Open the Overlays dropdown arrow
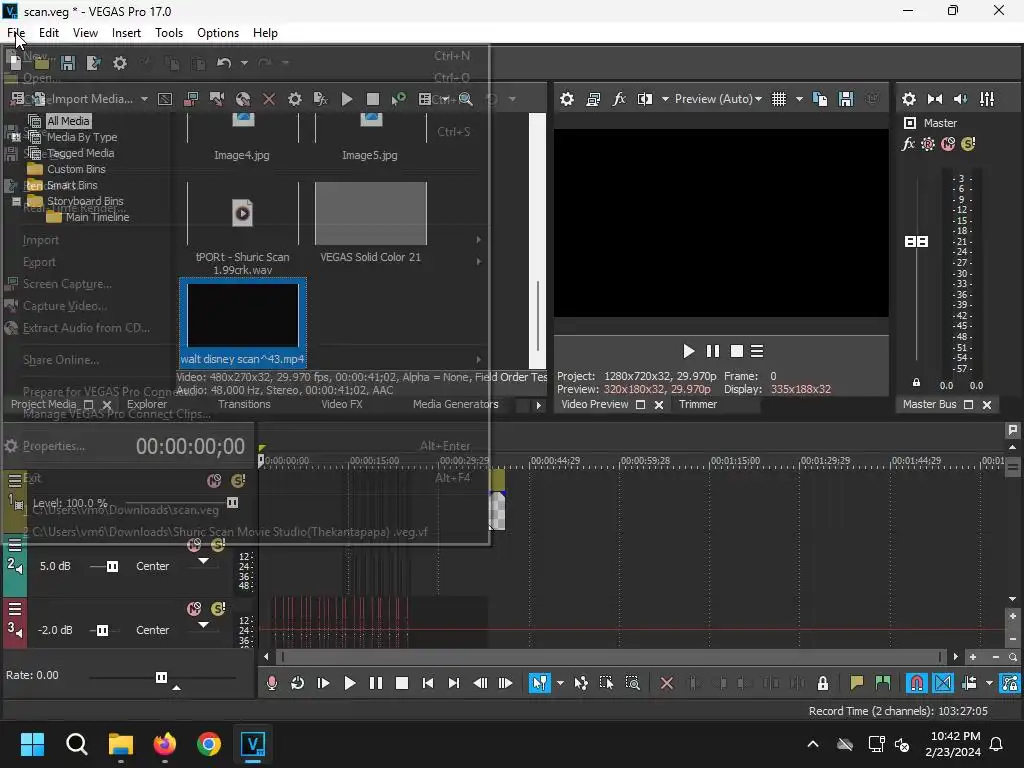This screenshot has width=1024, height=768. click(x=799, y=99)
